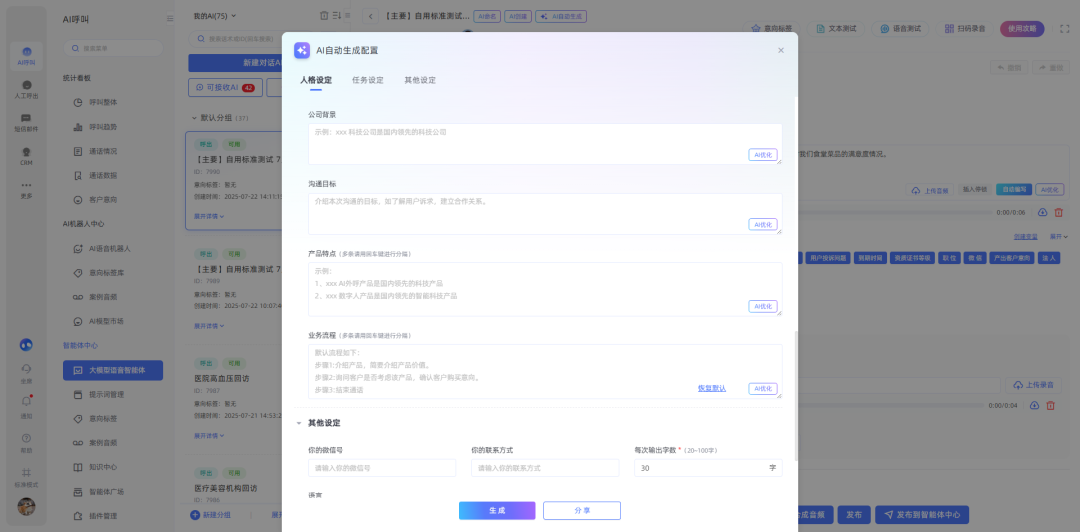The image size is (1080, 532).
Task: Click 每次输出字数 field showing 30
Action: coord(708,468)
